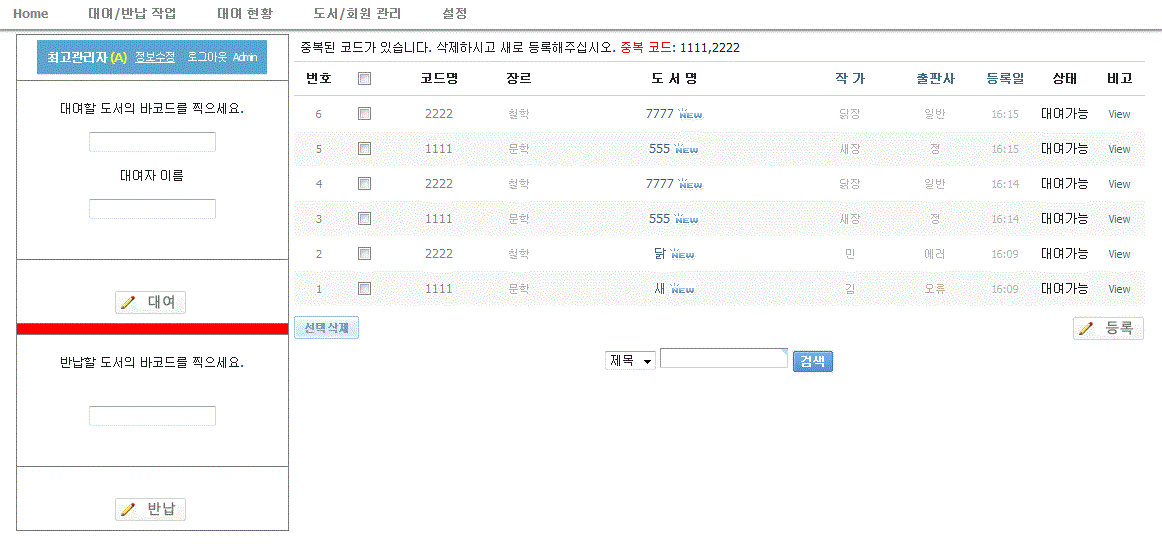This screenshot has width=1162, height=552.
Task: Click the Admin link
Action: pos(245,57)
